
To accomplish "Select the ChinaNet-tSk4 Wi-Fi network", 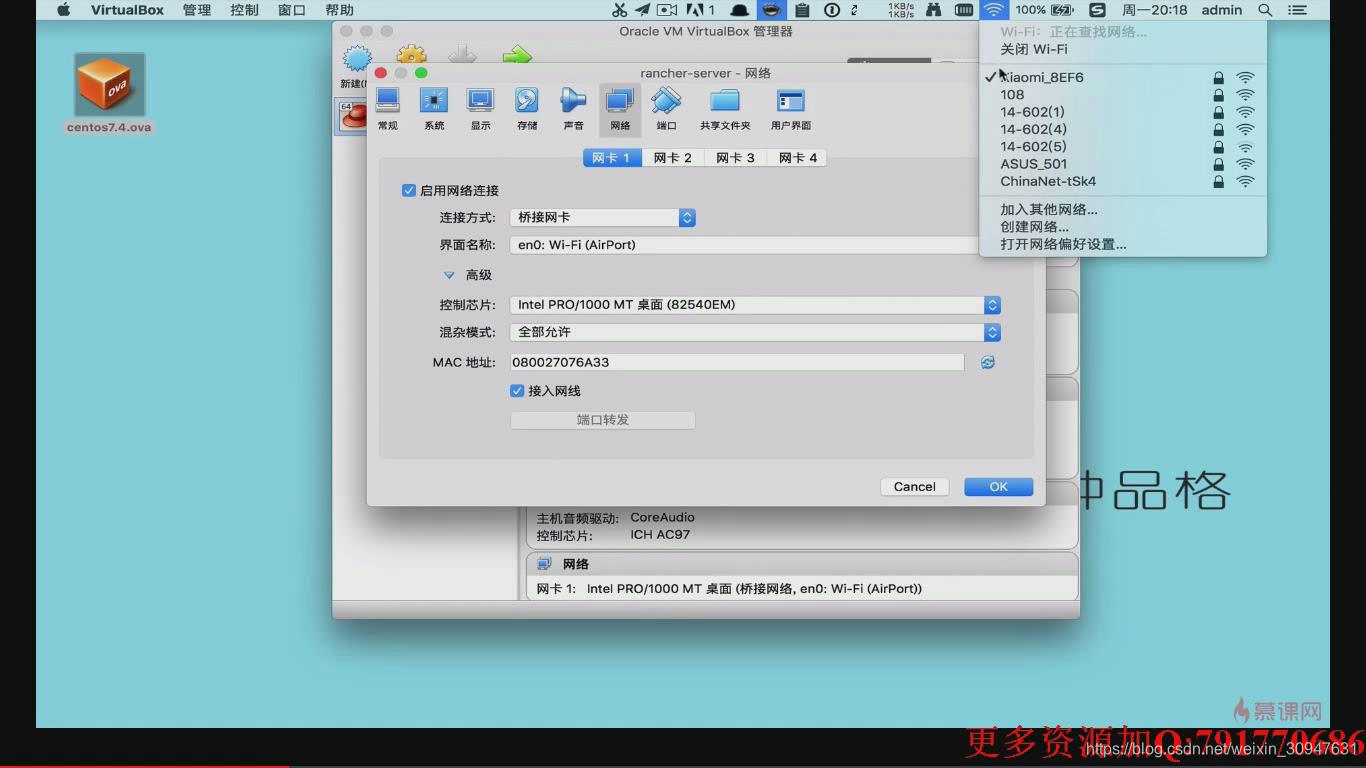I will tap(1123, 181).
